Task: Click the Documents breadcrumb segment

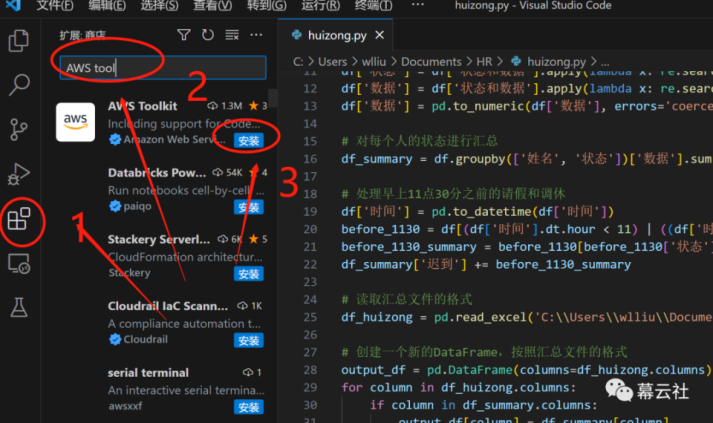Action: pyautogui.click(x=431, y=62)
